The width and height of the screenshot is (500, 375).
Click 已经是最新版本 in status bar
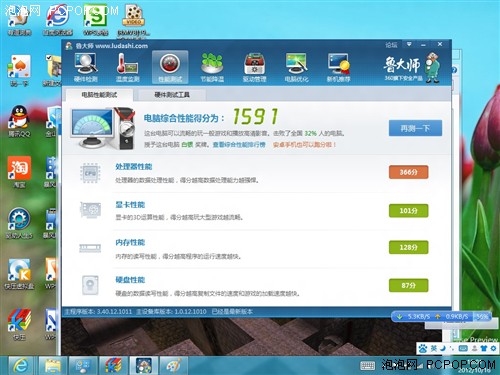point(232,312)
